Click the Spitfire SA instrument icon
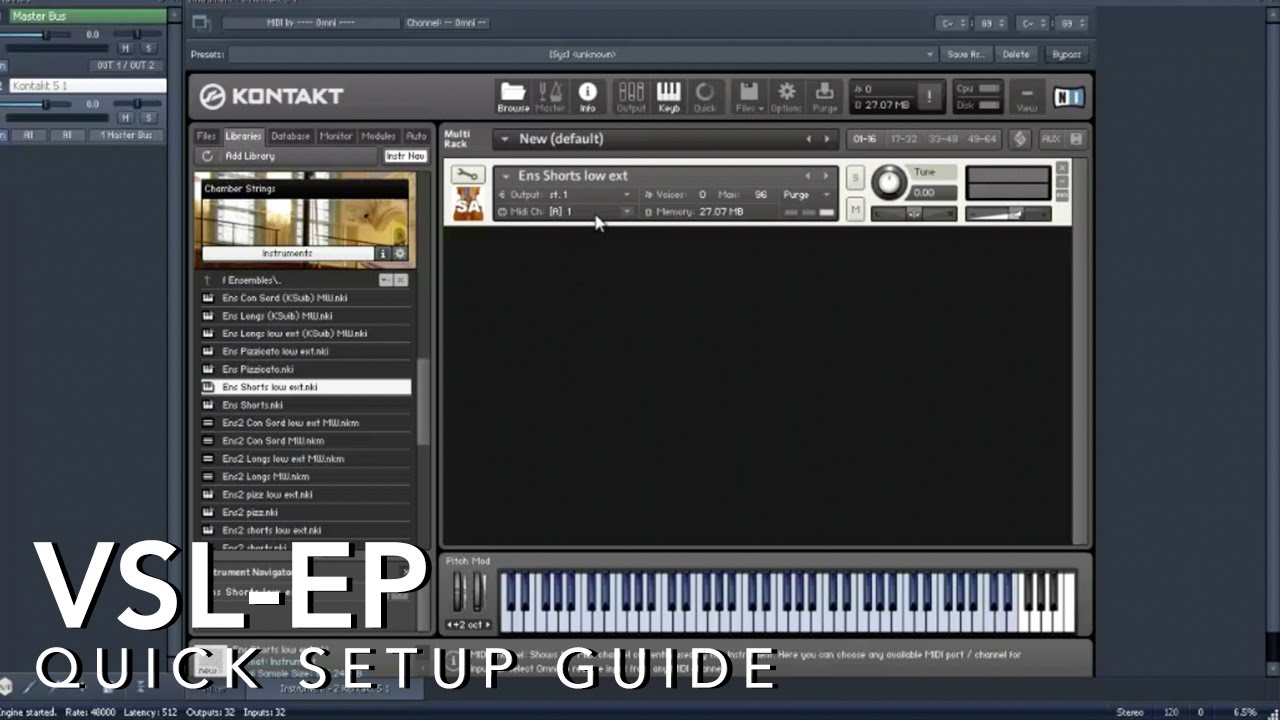 (x=467, y=204)
